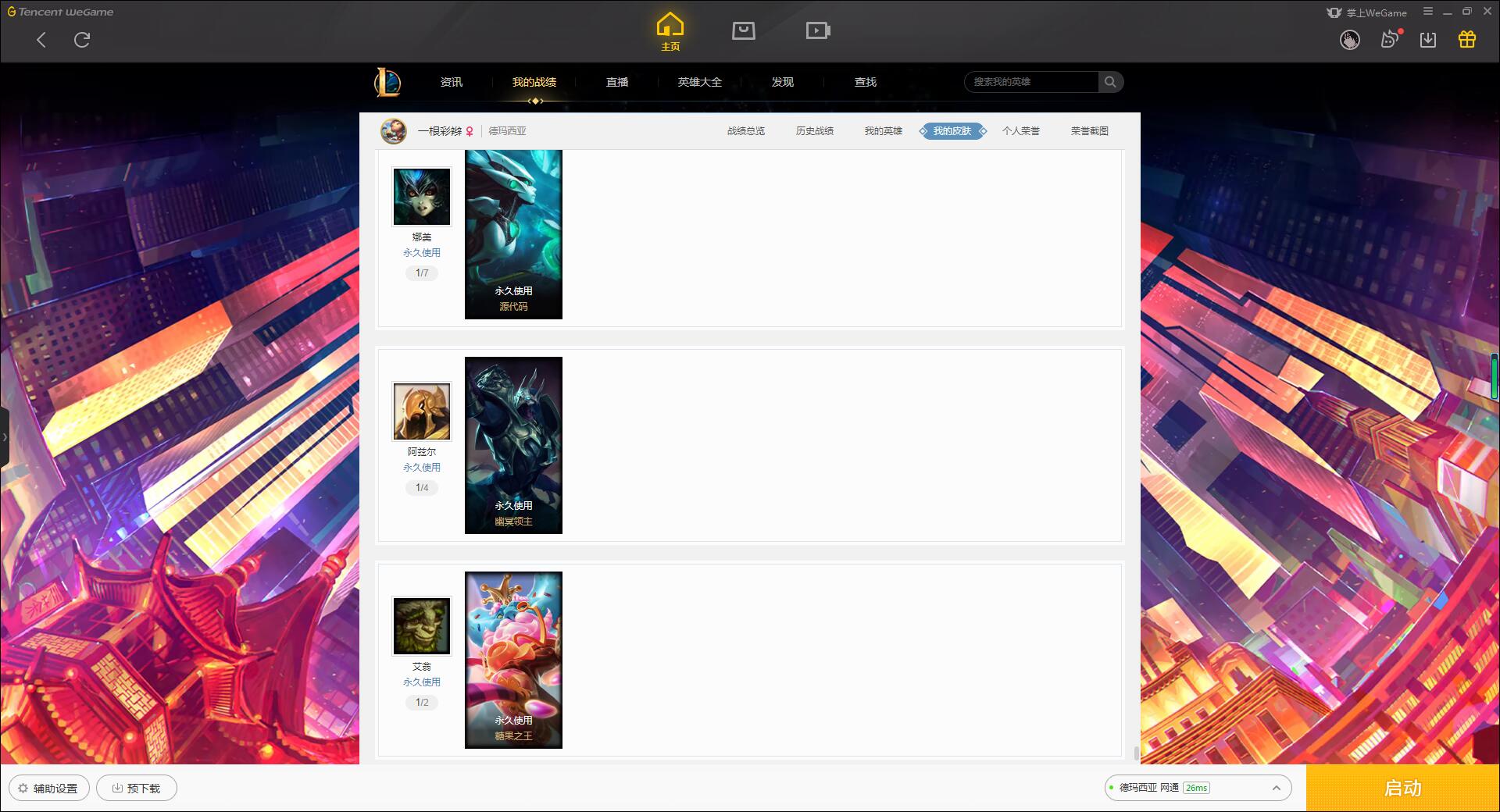Viewport: 1500px width, 812px height.
Task: Open the friends notification icon
Action: coord(1390,39)
